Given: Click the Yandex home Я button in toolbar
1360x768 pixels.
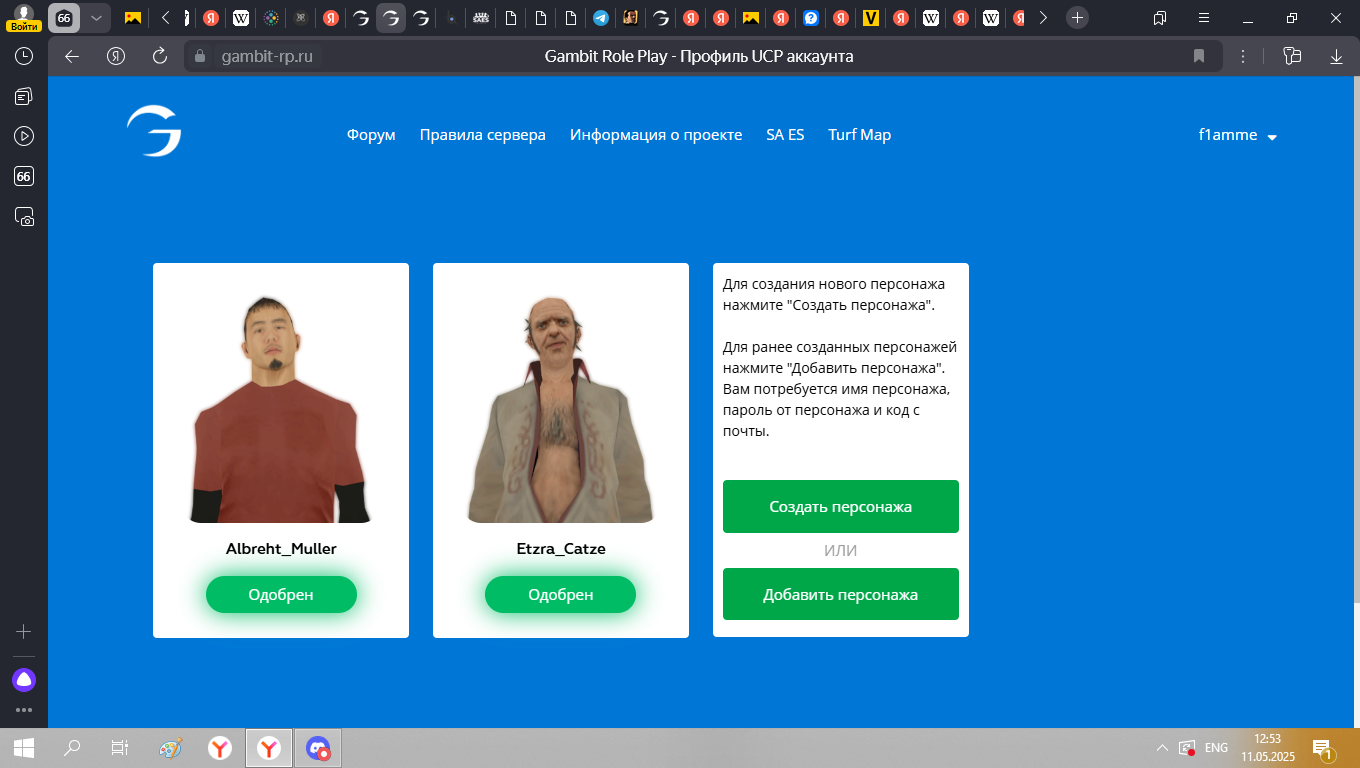Looking at the screenshot, I should point(116,56).
